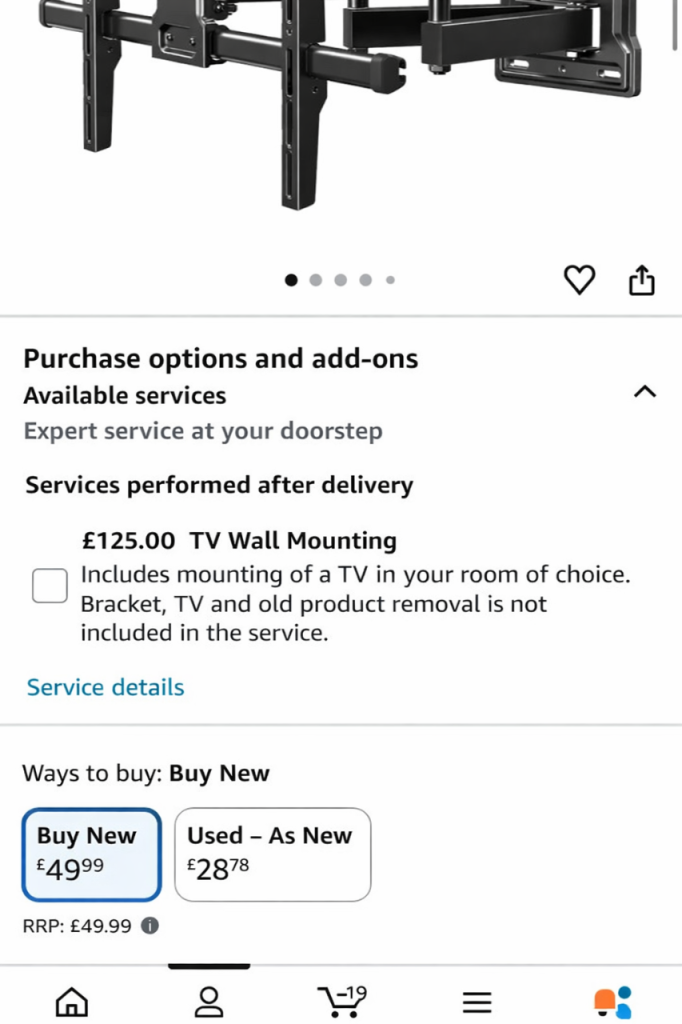Jump to last small image dot
The image size is (682, 1024).
point(390,280)
